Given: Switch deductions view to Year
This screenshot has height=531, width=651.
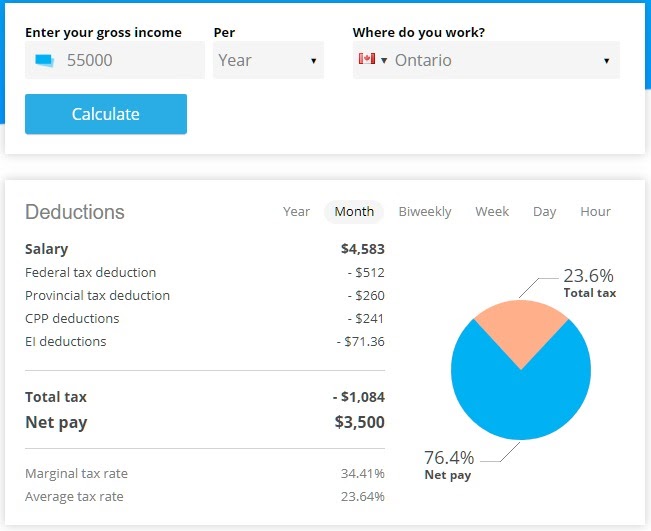Looking at the screenshot, I should 296,211.
